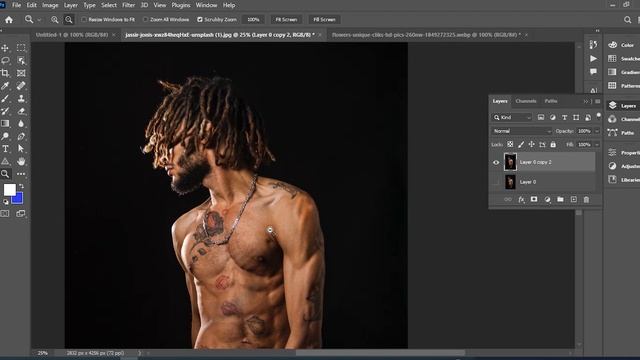Select the Hand tool
This screenshot has width=640, height=360.
(x=21, y=161)
